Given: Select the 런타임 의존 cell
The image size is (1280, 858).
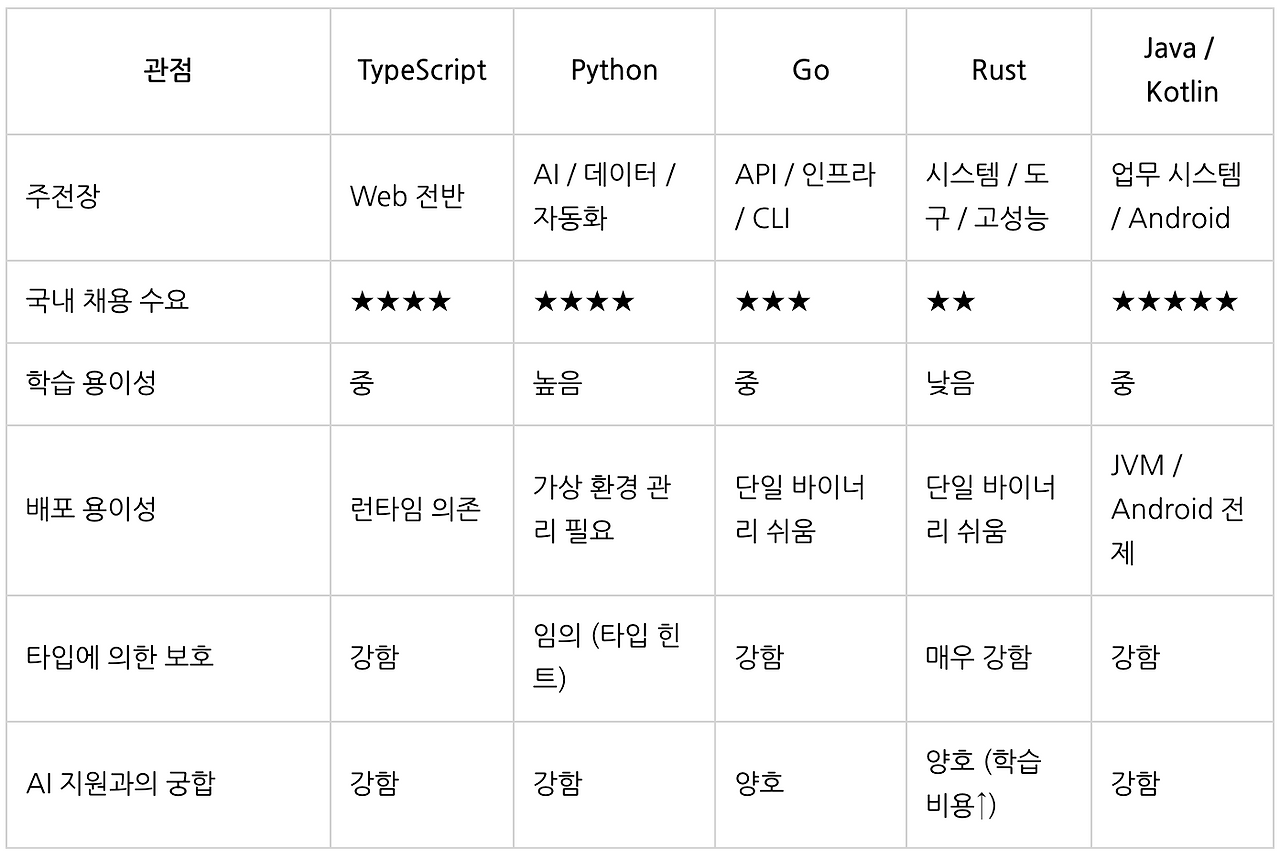Looking at the screenshot, I should pyautogui.click(x=415, y=509).
